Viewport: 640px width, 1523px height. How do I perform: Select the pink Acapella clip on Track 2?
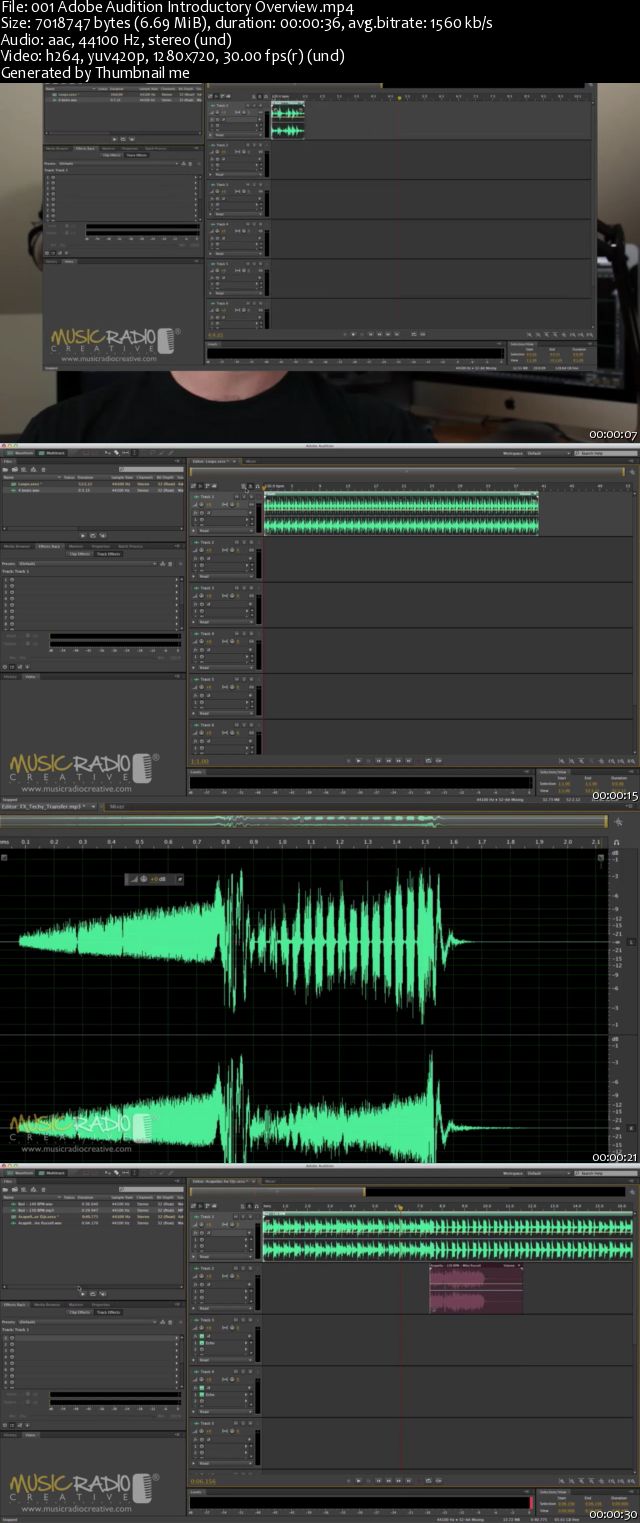[476, 1288]
